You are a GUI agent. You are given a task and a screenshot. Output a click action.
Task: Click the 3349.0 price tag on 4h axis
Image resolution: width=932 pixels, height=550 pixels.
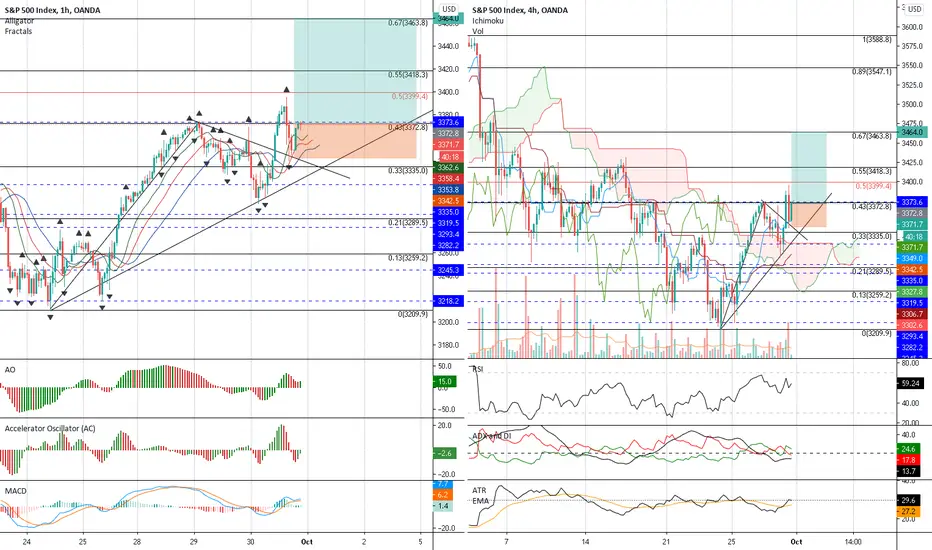pyautogui.click(x=912, y=258)
